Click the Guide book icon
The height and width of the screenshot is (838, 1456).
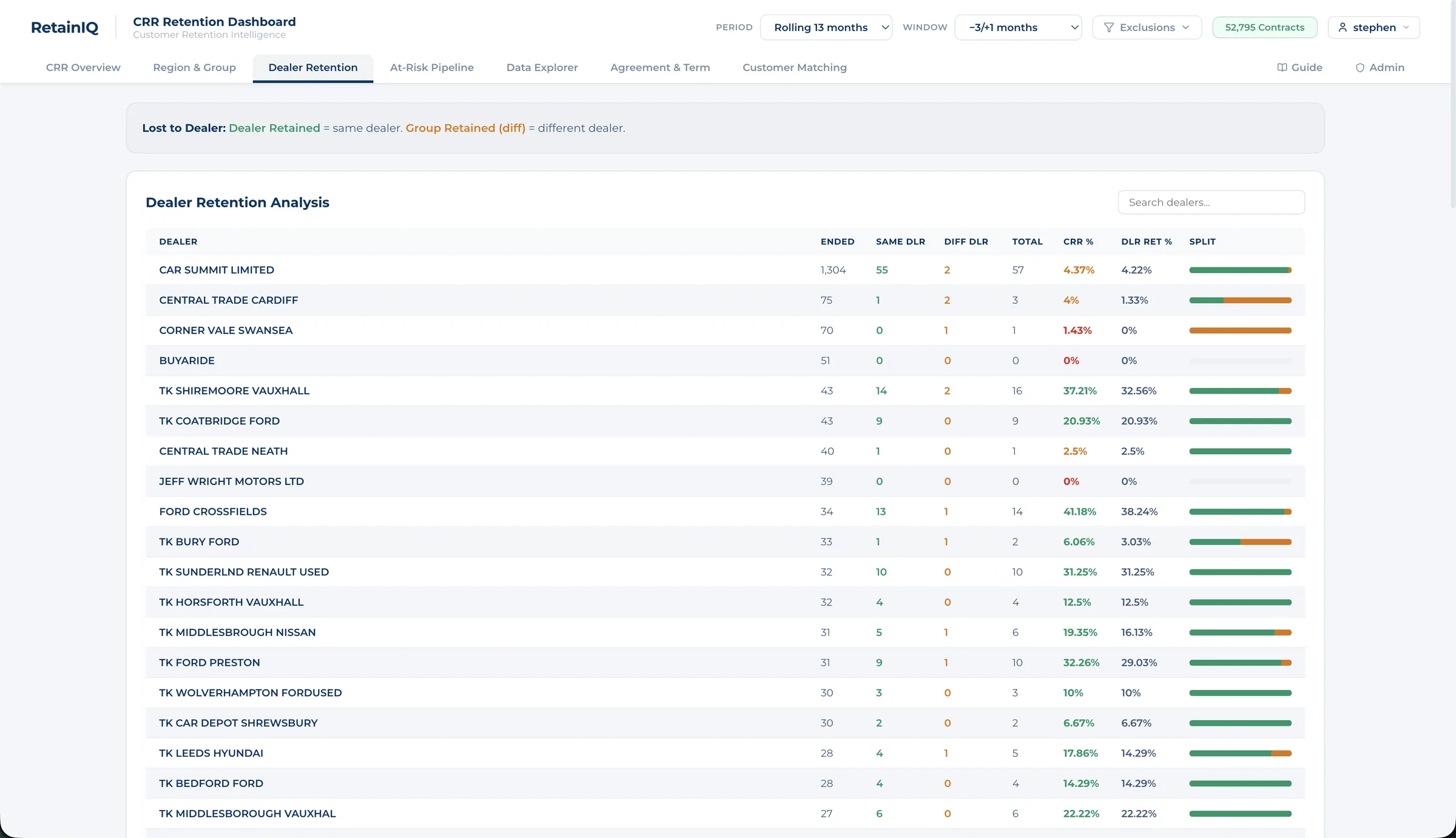[1282, 67]
